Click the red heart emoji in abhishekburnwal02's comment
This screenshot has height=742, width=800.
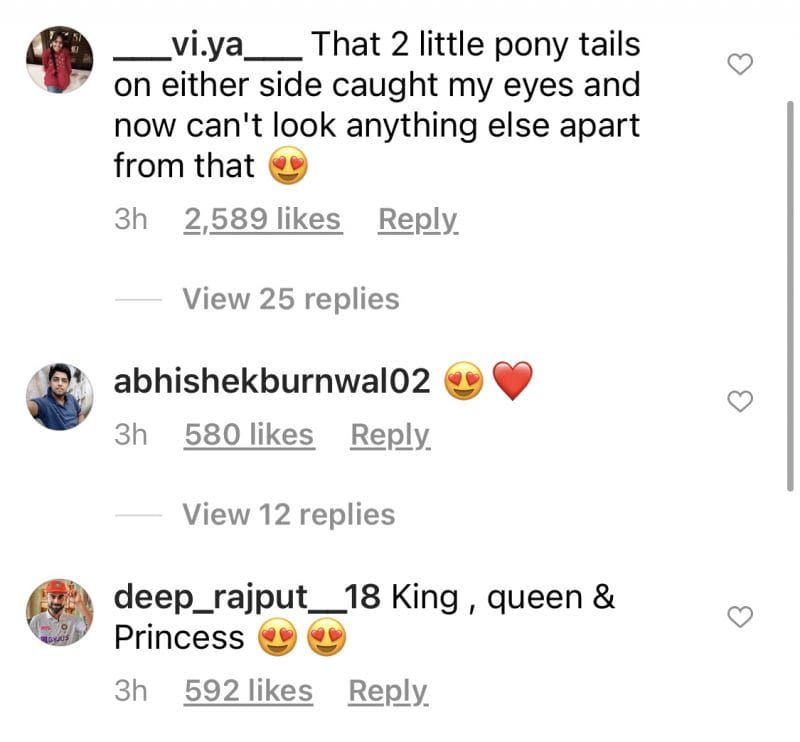pos(513,381)
